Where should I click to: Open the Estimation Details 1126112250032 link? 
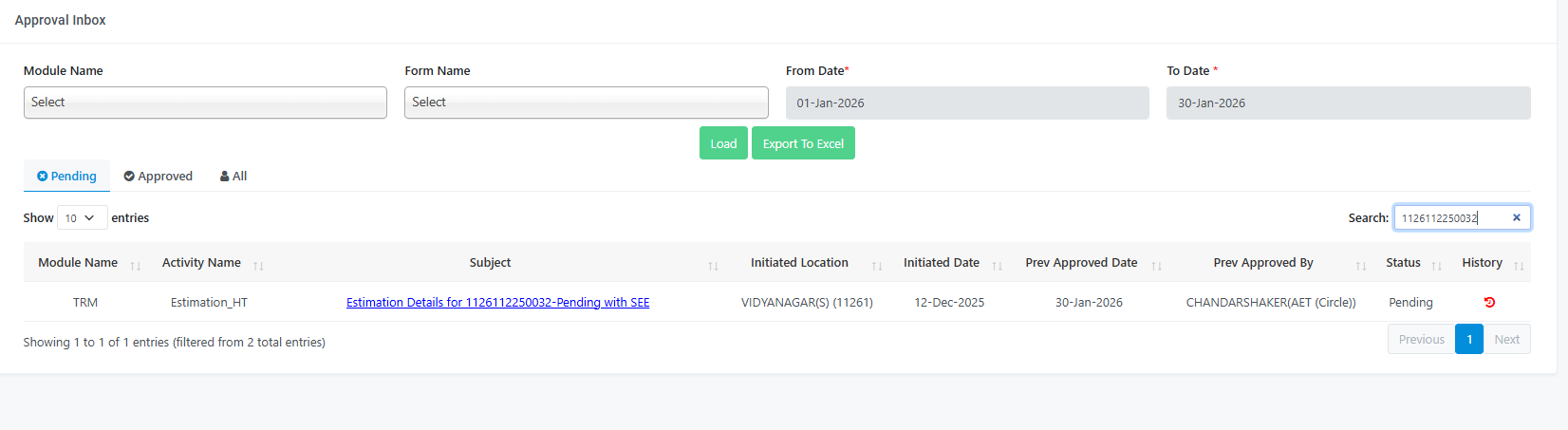pyautogui.click(x=497, y=303)
